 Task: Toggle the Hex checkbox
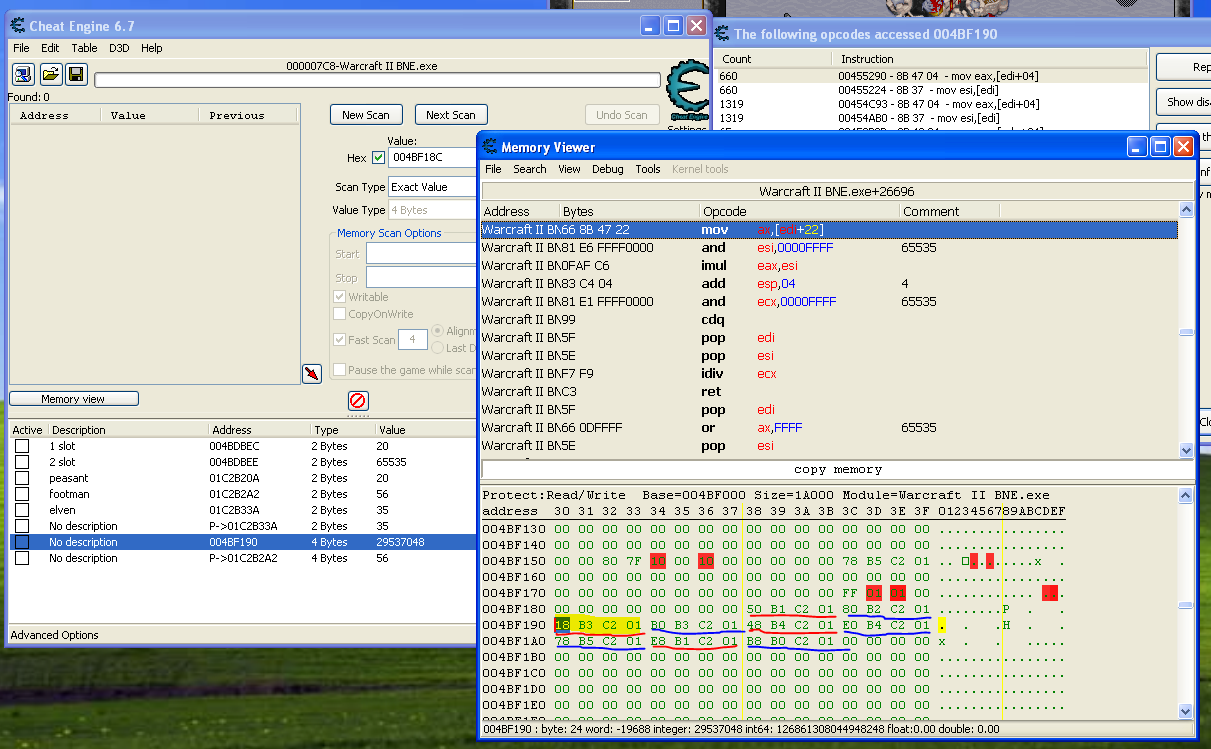coord(378,157)
